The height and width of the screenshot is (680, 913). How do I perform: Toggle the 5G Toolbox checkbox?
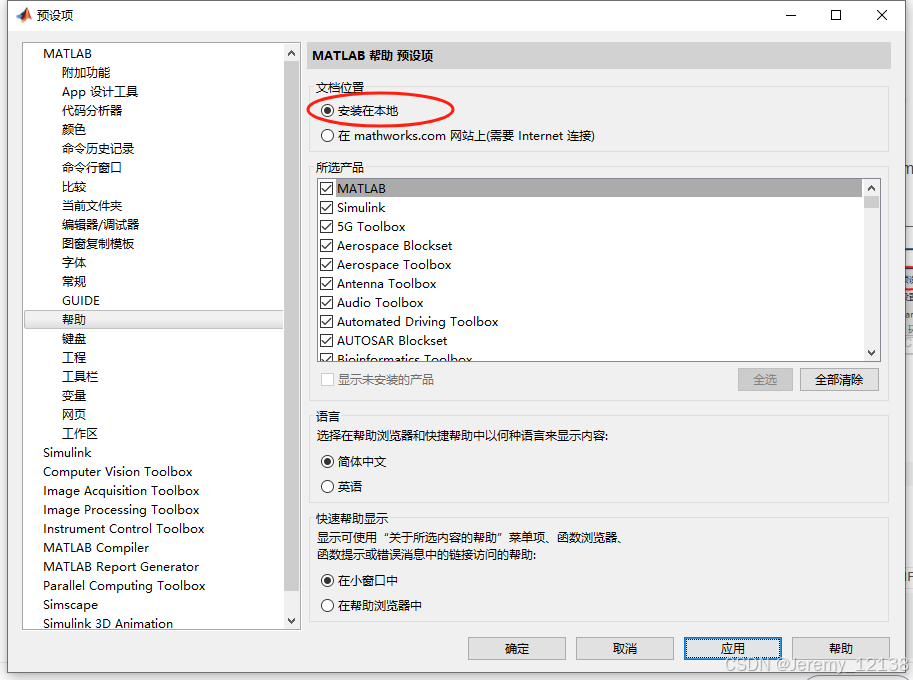coord(326,226)
